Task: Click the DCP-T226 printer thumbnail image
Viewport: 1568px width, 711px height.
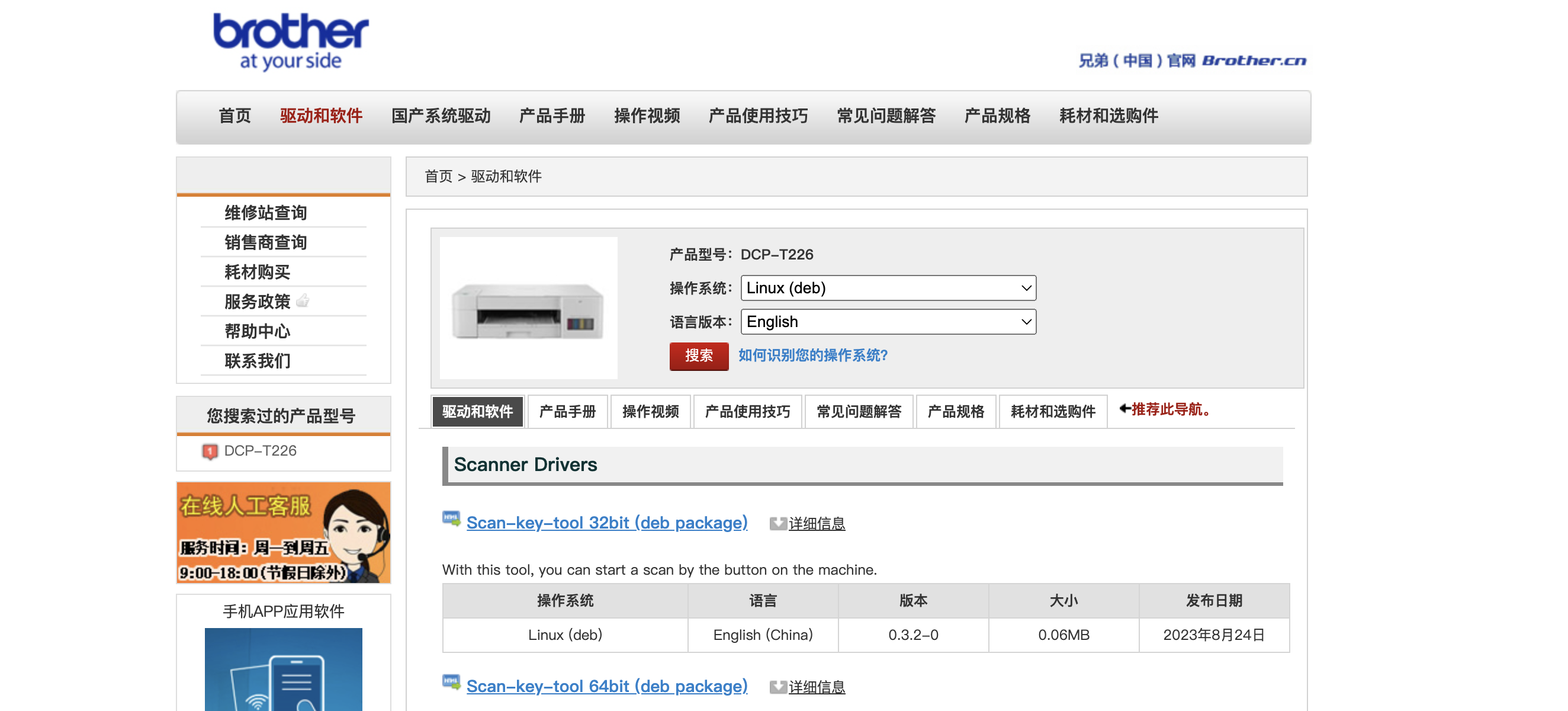Action: pyautogui.click(x=528, y=308)
